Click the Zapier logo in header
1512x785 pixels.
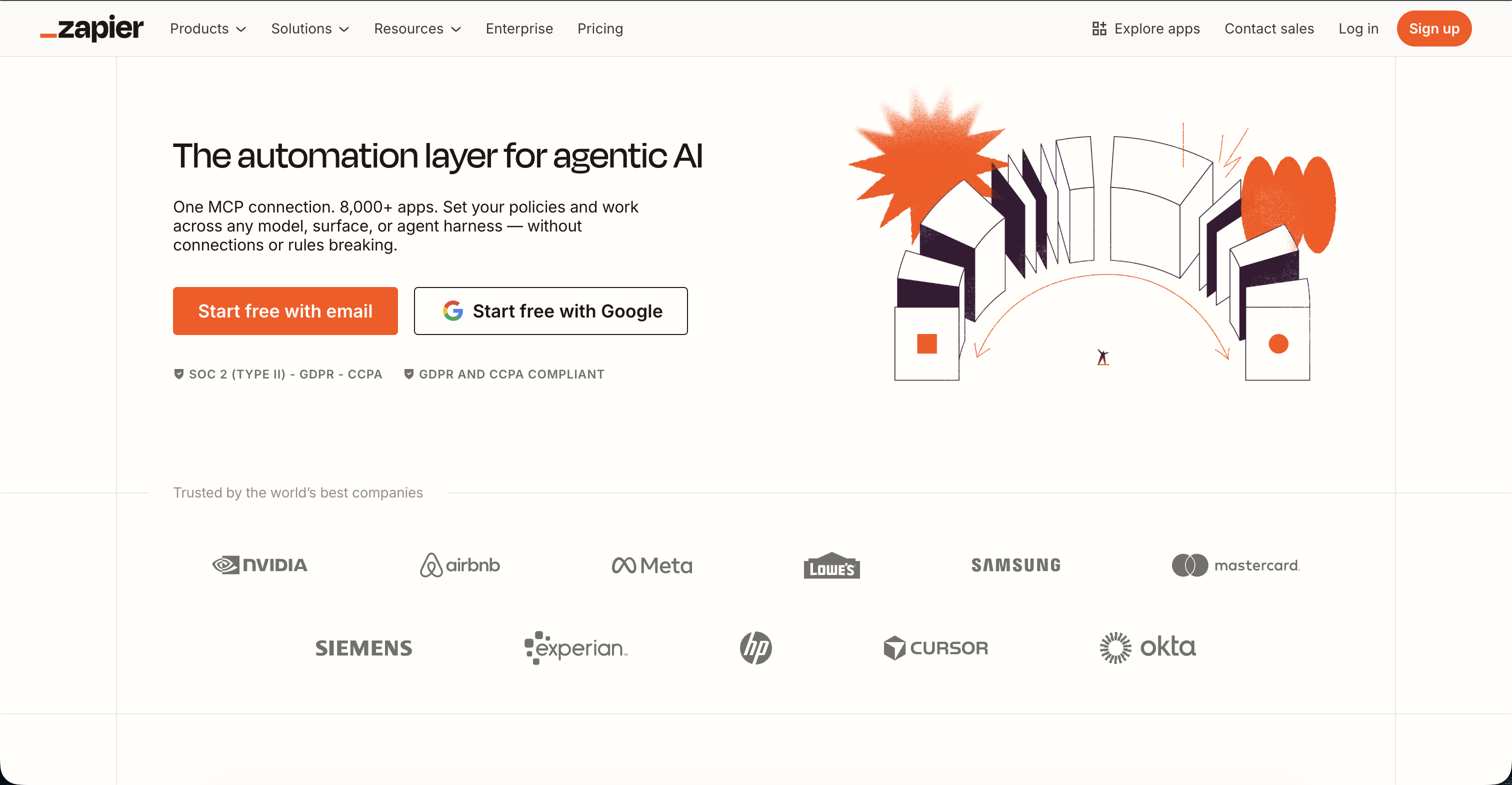tap(92, 29)
